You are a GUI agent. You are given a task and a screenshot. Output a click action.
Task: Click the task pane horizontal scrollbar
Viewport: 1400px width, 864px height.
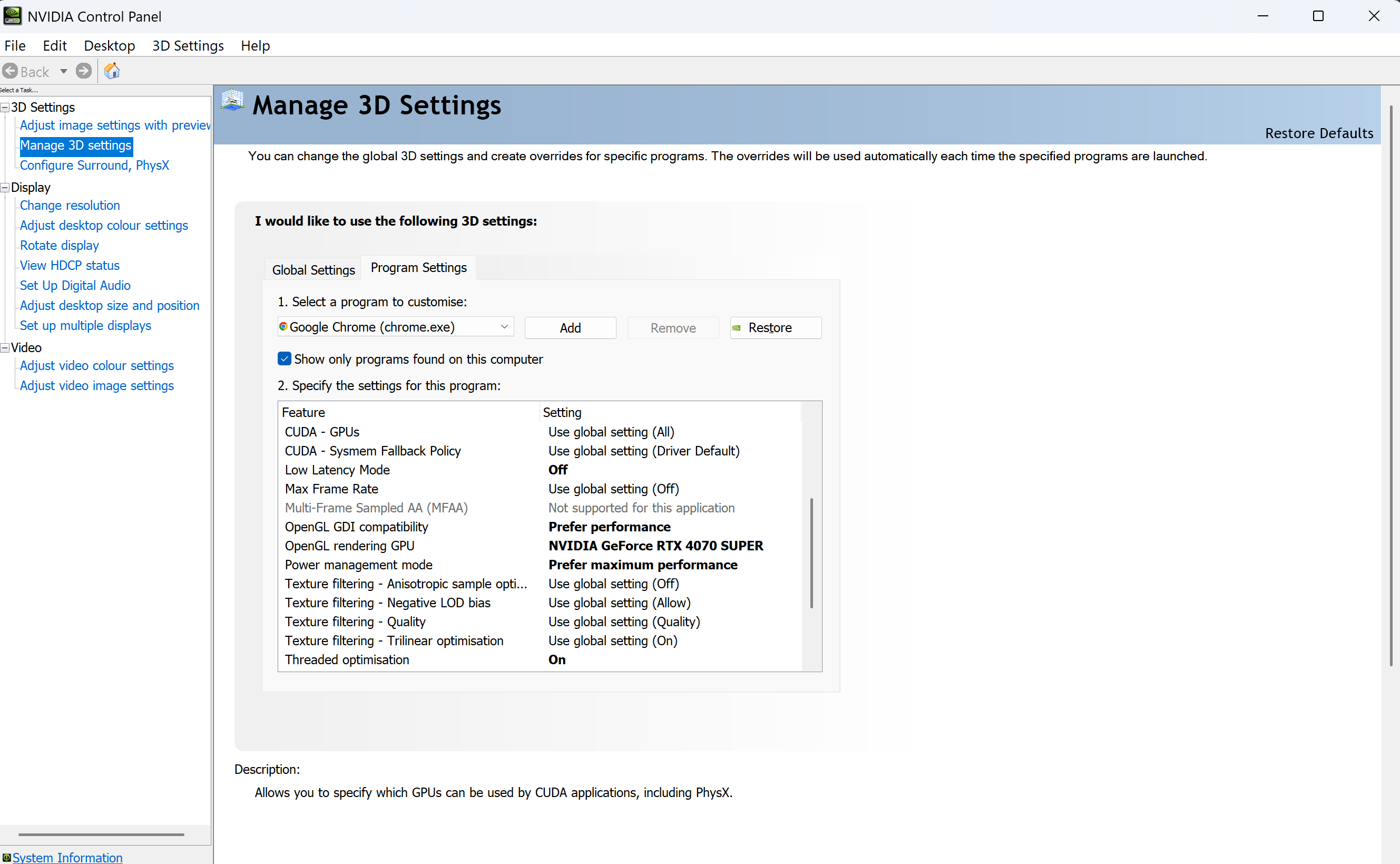click(x=101, y=834)
